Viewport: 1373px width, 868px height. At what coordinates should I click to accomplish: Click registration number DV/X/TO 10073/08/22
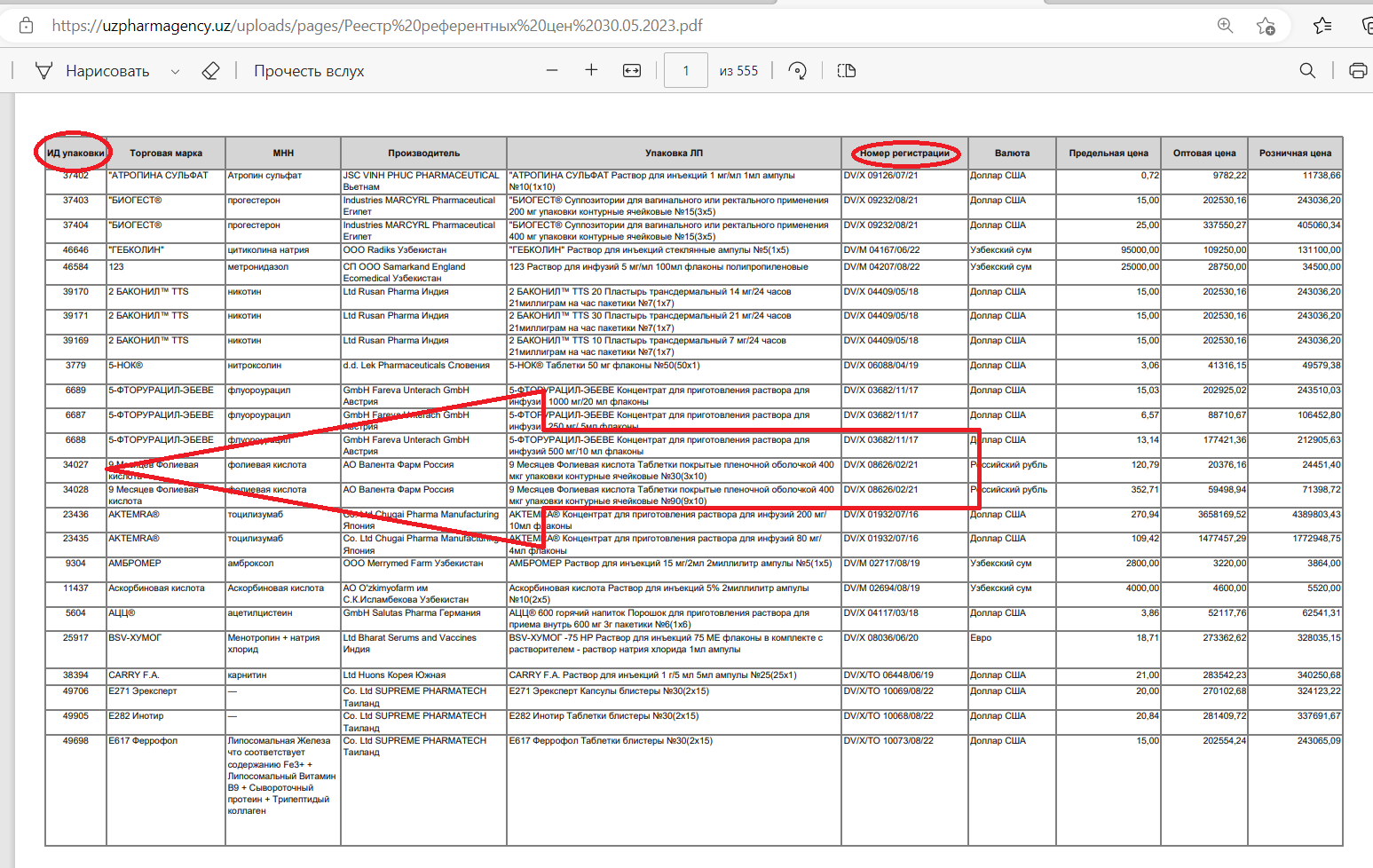(x=888, y=741)
